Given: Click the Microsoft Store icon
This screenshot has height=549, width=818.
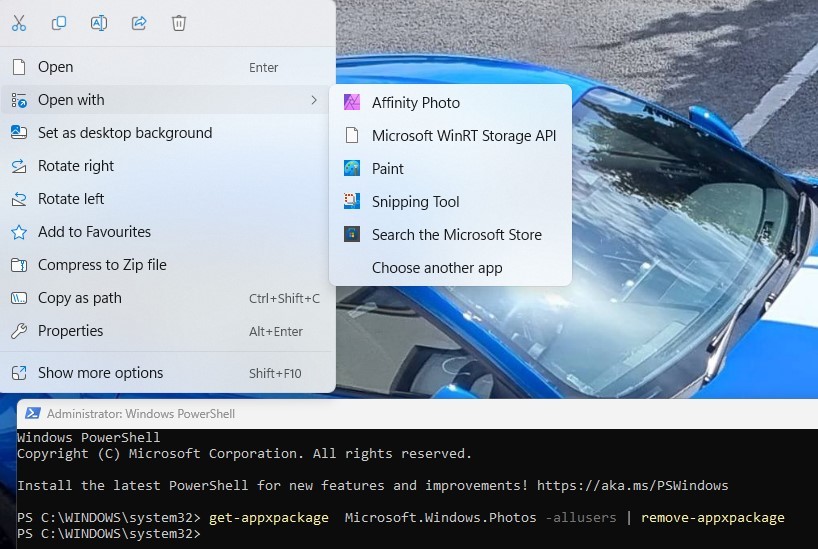Looking at the screenshot, I should [x=352, y=234].
